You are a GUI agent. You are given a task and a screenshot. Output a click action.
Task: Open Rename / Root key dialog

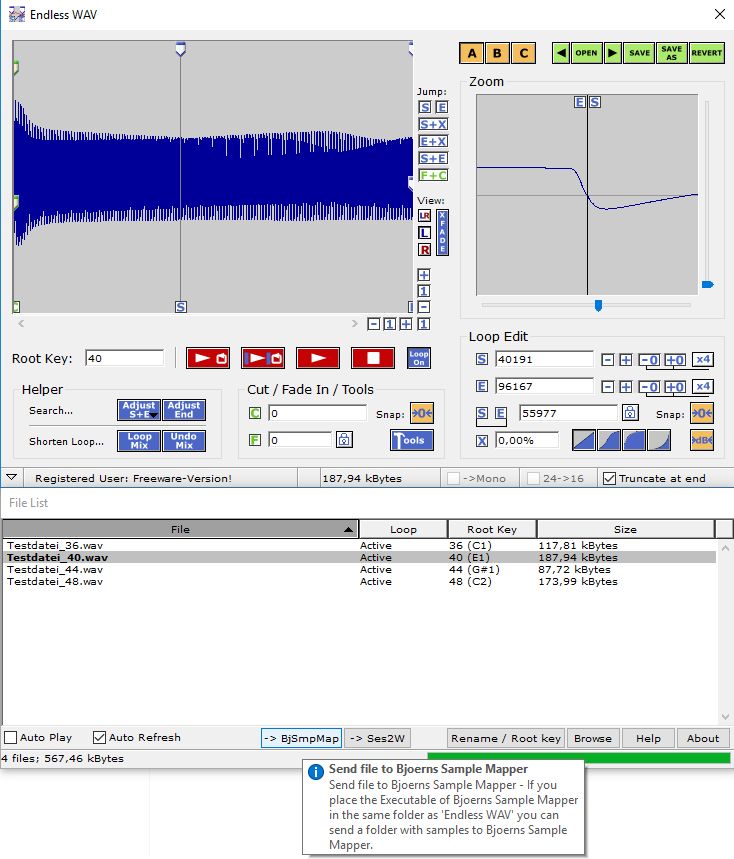[x=506, y=738]
